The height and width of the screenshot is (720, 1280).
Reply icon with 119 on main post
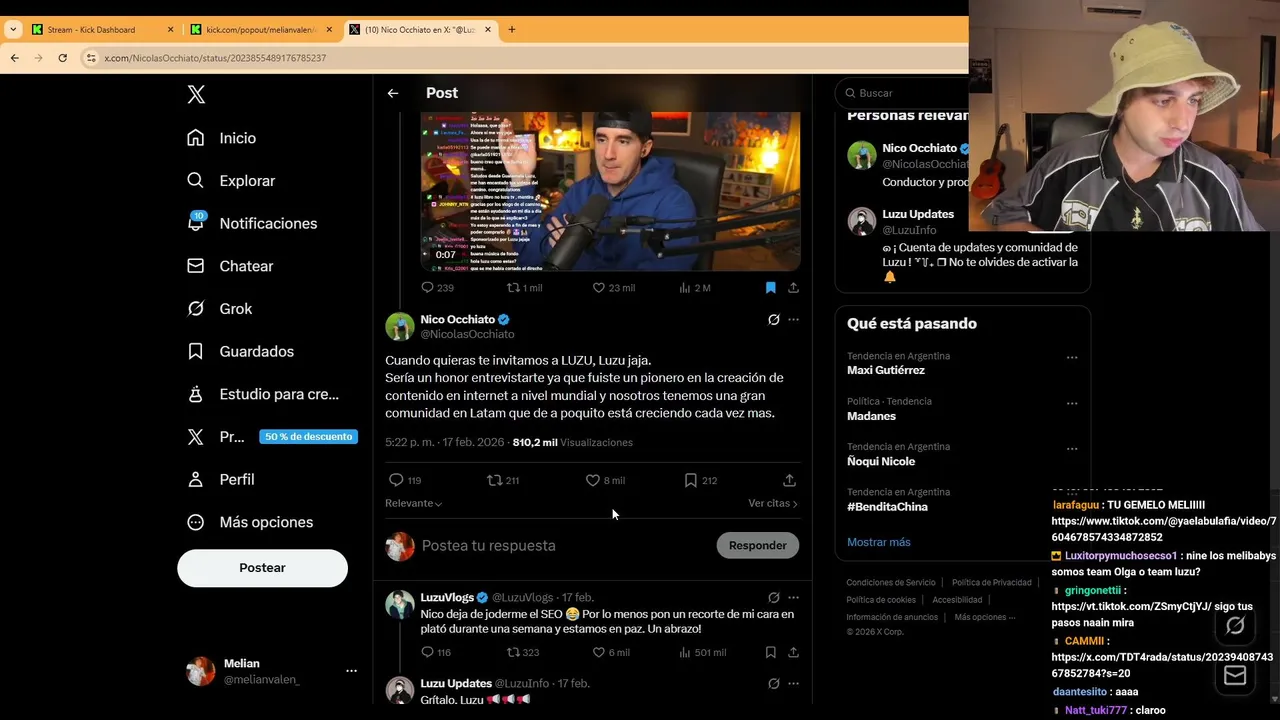point(404,481)
